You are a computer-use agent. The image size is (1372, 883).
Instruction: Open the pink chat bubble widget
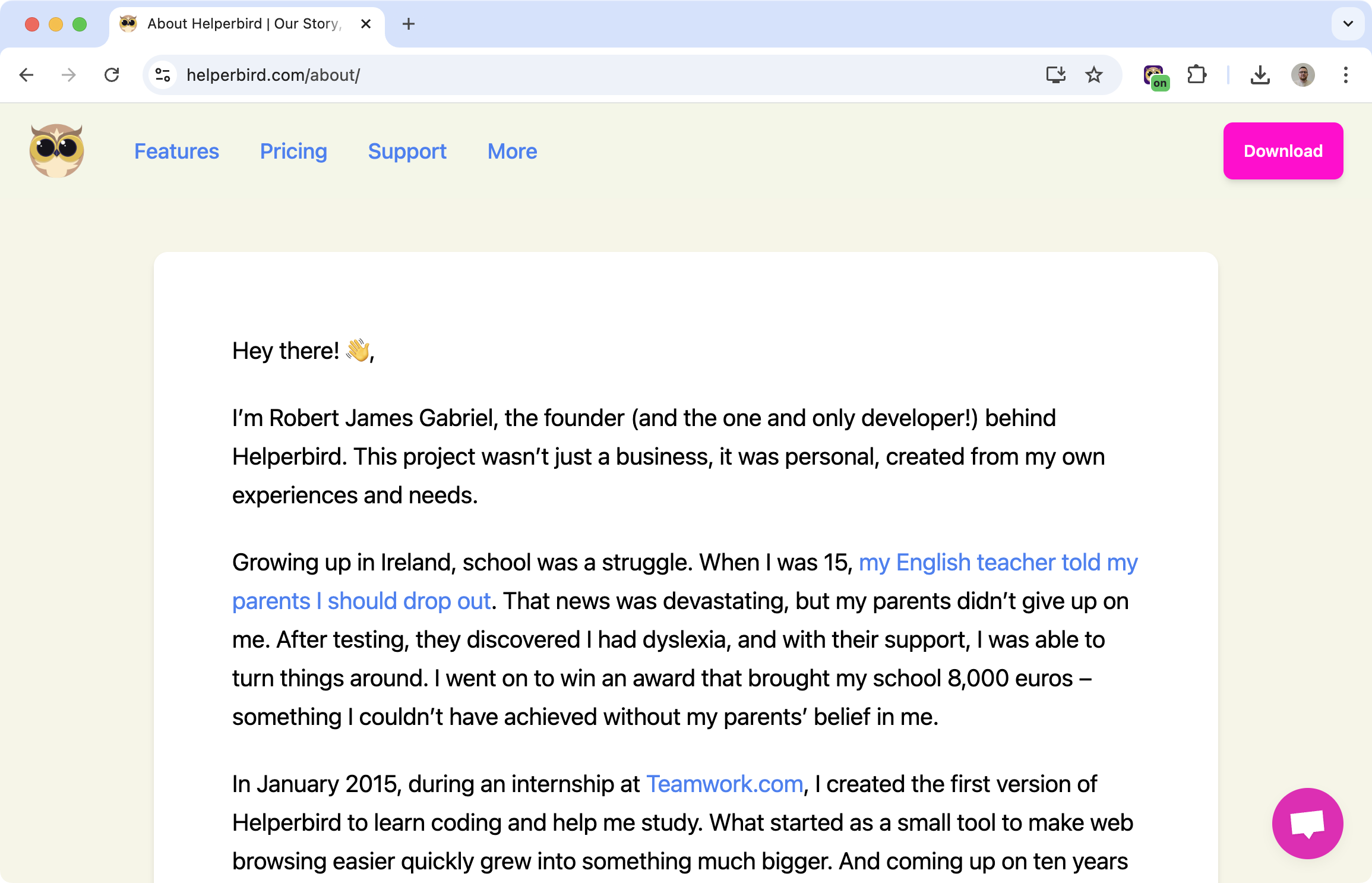(1307, 824)
